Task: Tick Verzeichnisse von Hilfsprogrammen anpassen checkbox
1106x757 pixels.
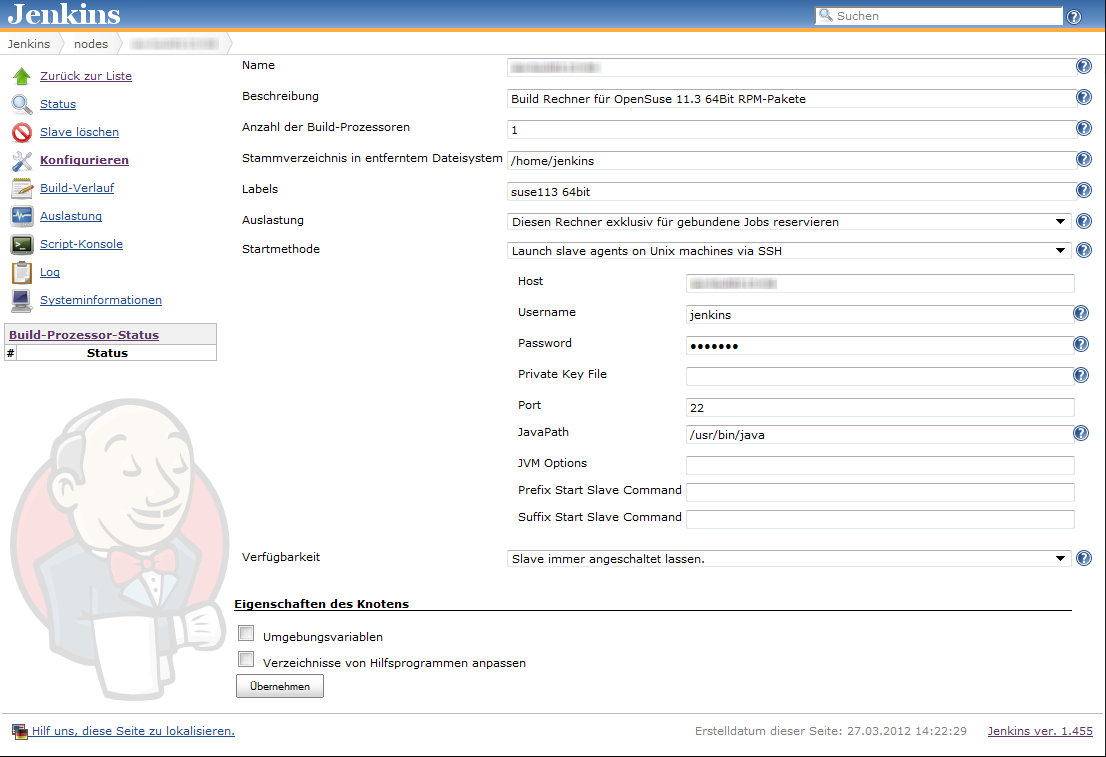Action: click(x=246, y=660)
